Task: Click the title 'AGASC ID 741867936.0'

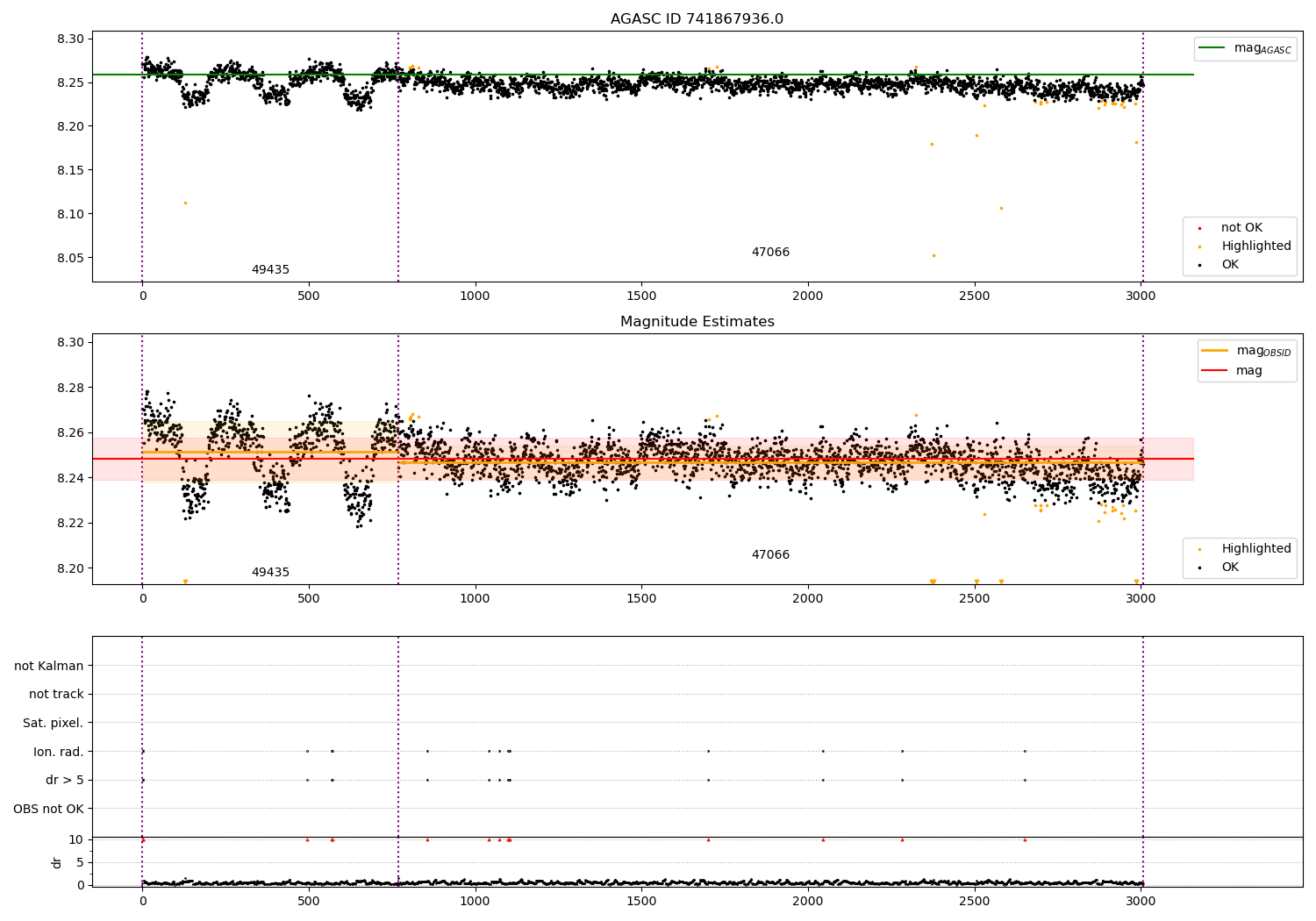Action: pos(697,19)
